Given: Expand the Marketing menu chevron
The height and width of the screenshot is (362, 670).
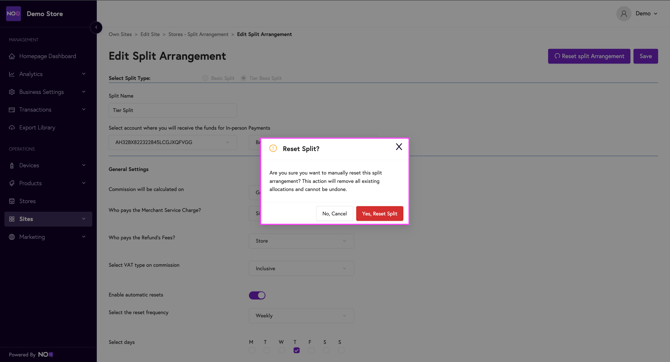Looking at the screenshot, I should click(x=83, y=236).
